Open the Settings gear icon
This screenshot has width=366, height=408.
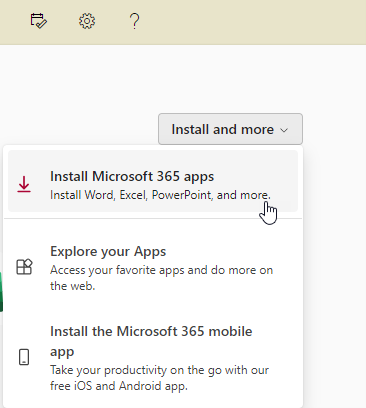(x=87, y=21)
